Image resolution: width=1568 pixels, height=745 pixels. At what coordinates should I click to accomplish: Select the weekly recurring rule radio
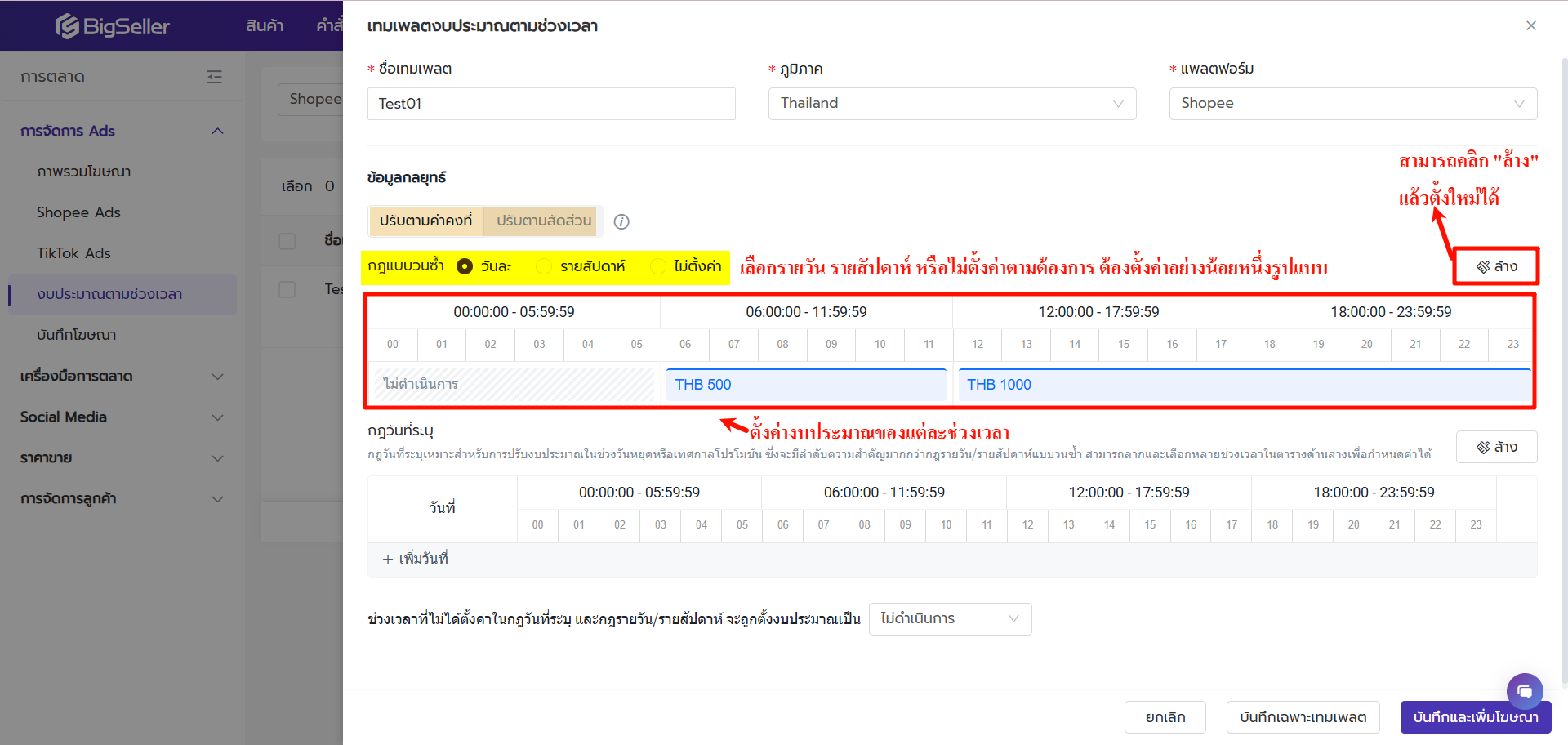point(544,266)
